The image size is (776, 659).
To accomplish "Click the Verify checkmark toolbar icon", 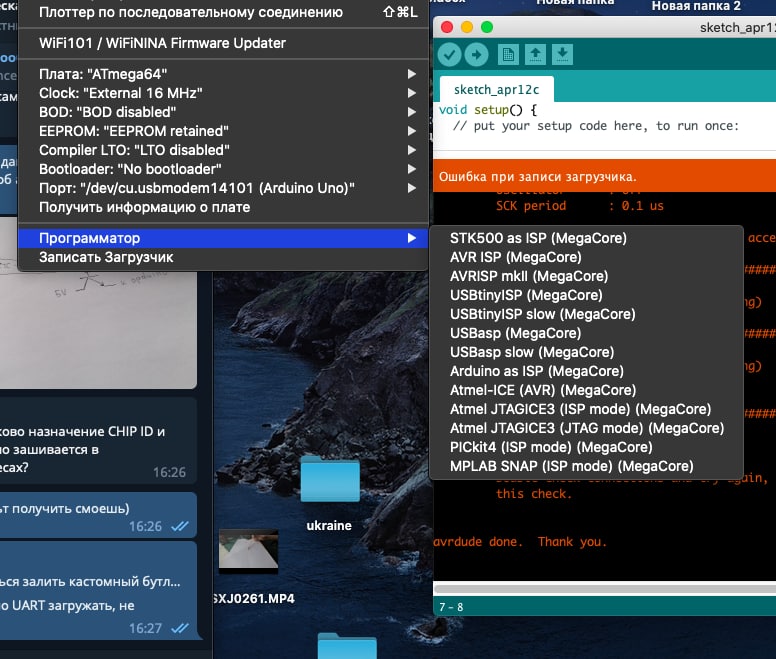I will tap(449, 55).
